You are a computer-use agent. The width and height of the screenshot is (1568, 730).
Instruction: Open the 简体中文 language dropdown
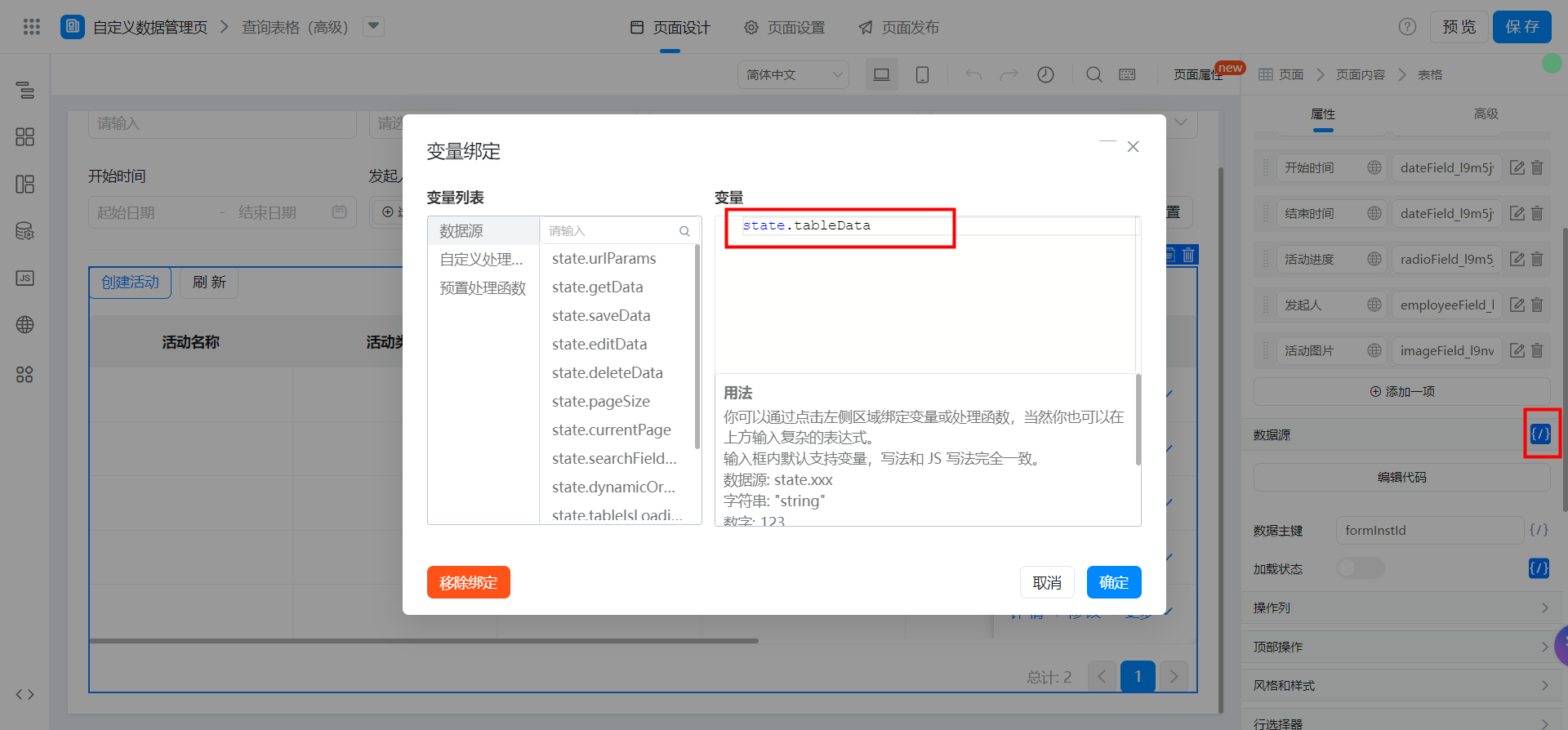[793, 75]
